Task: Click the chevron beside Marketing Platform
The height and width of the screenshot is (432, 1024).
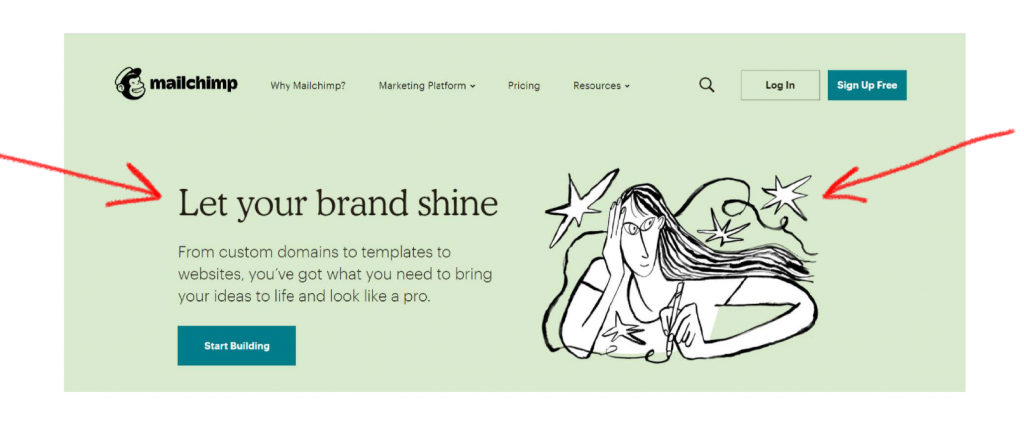Action: coord(473,87)
